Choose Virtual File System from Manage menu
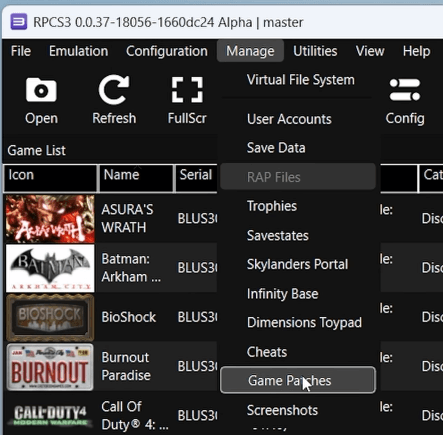This screenshot has height=435, width=443. click(298, 80)
